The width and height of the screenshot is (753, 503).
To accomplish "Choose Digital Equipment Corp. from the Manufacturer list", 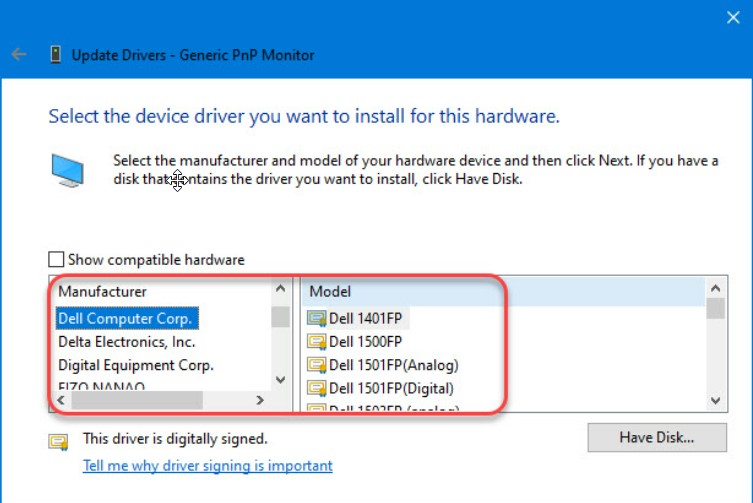I will tap(135, 365).
